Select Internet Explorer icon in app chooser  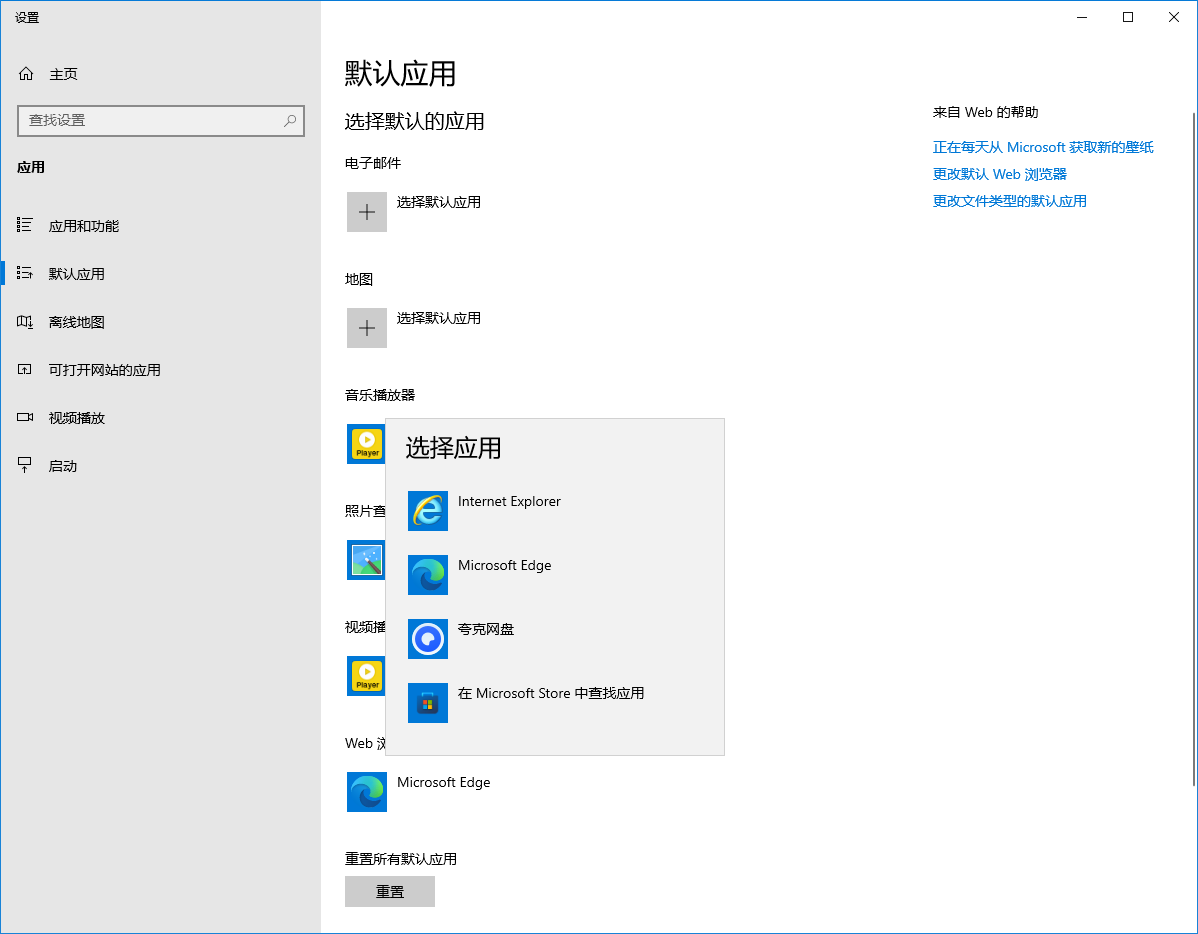428,511
